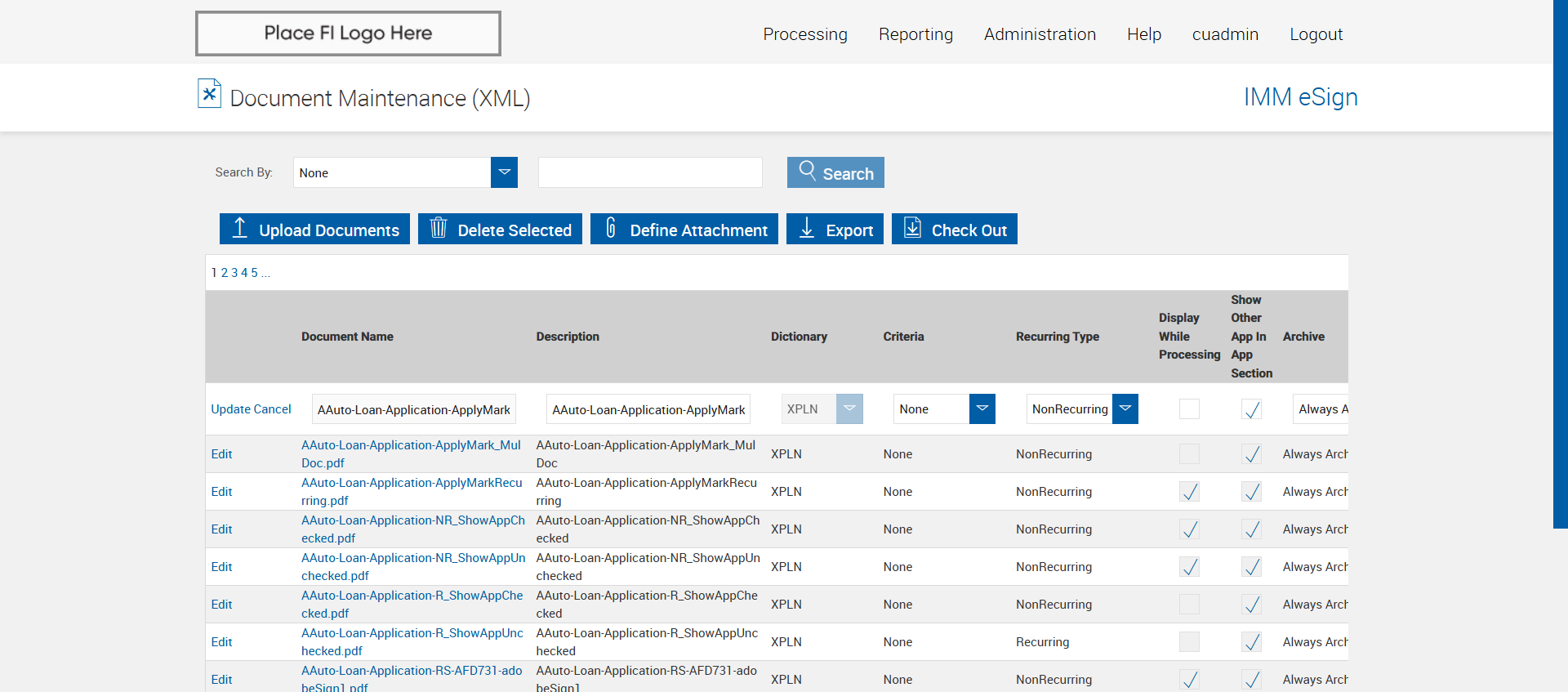The width and height of the screenshot is (1568, 692).
Task: Click the trash can icon on Delete Selected
Action: (x=439, y=228)
